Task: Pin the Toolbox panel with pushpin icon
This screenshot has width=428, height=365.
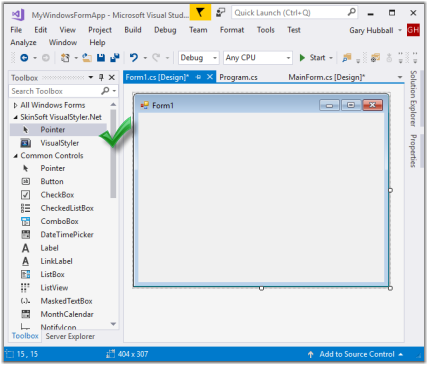Action: [101, 78]
